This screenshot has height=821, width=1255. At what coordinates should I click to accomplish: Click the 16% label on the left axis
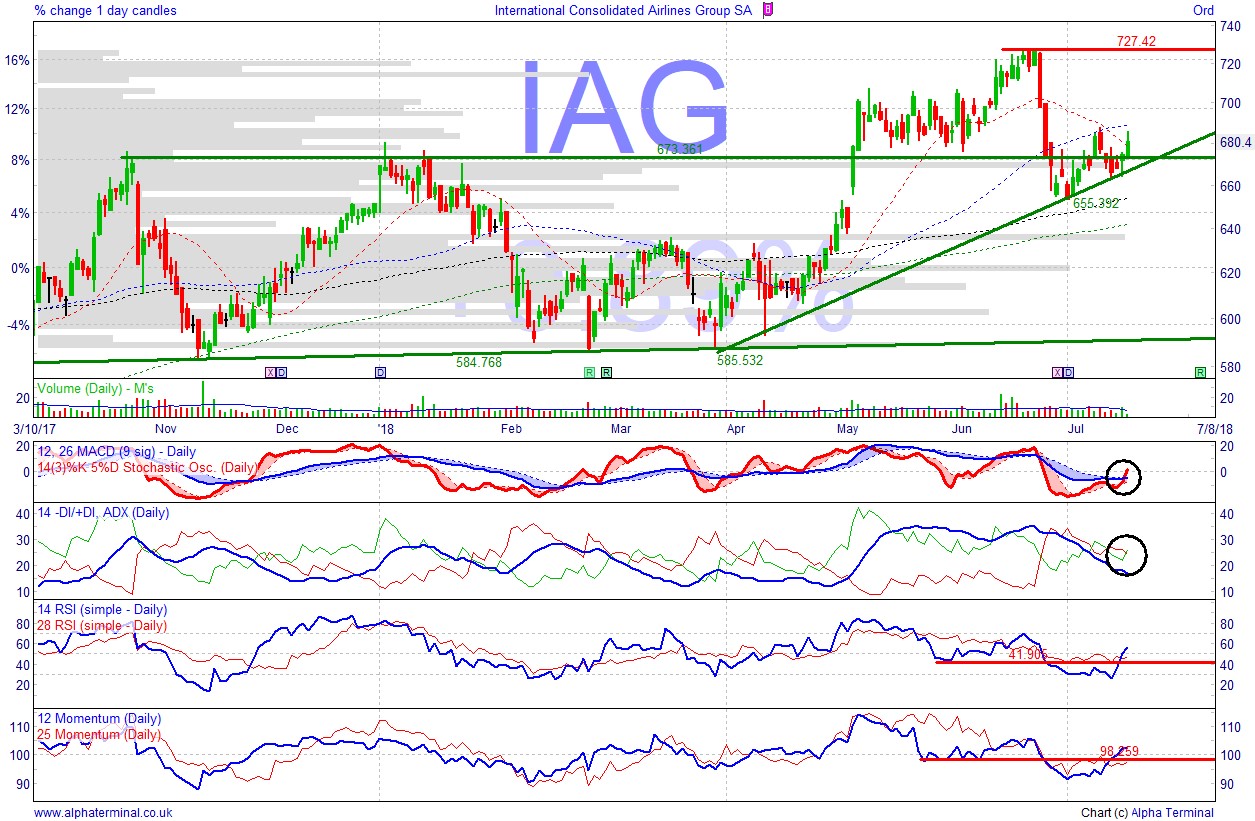click(18, 59)
